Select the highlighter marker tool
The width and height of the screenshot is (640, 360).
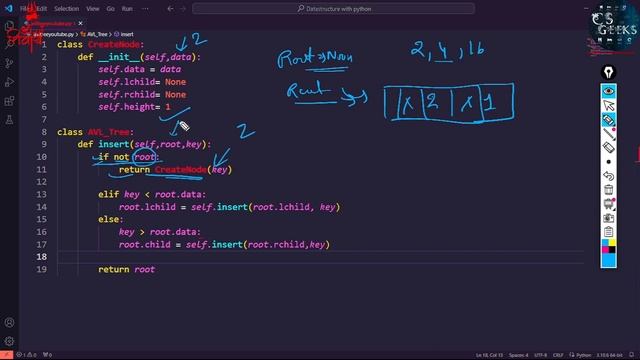point(609,120)
